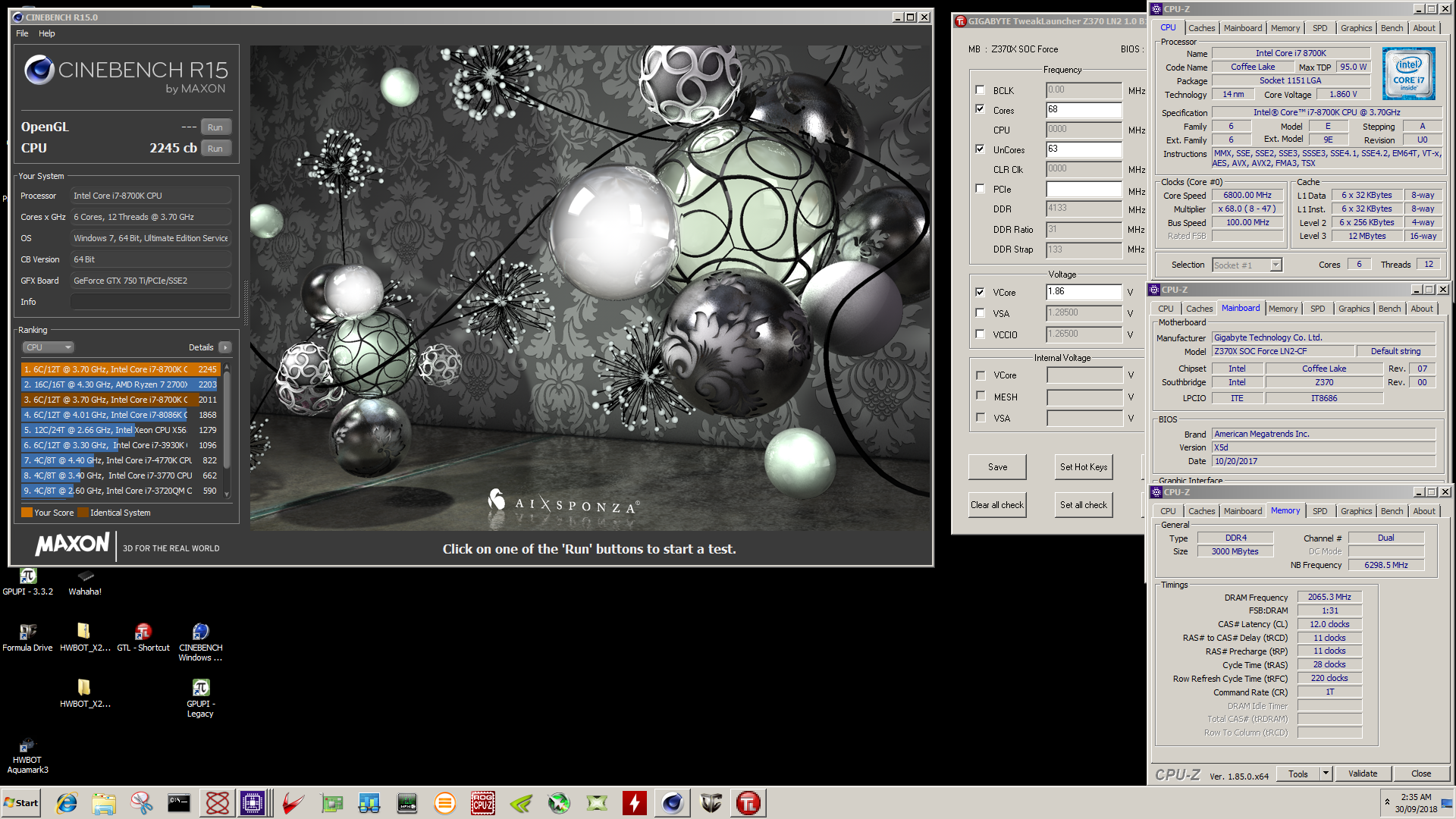Click the system tray expand arrow

click(x=1387, y=802)
